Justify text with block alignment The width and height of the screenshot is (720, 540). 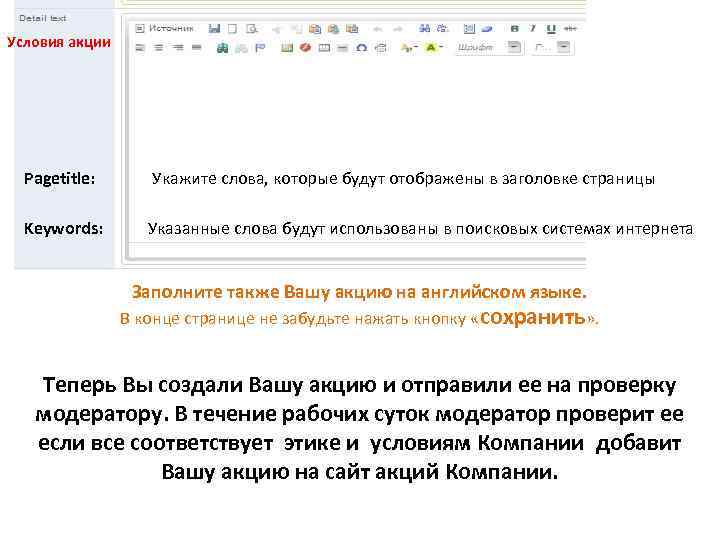point(197,47)
